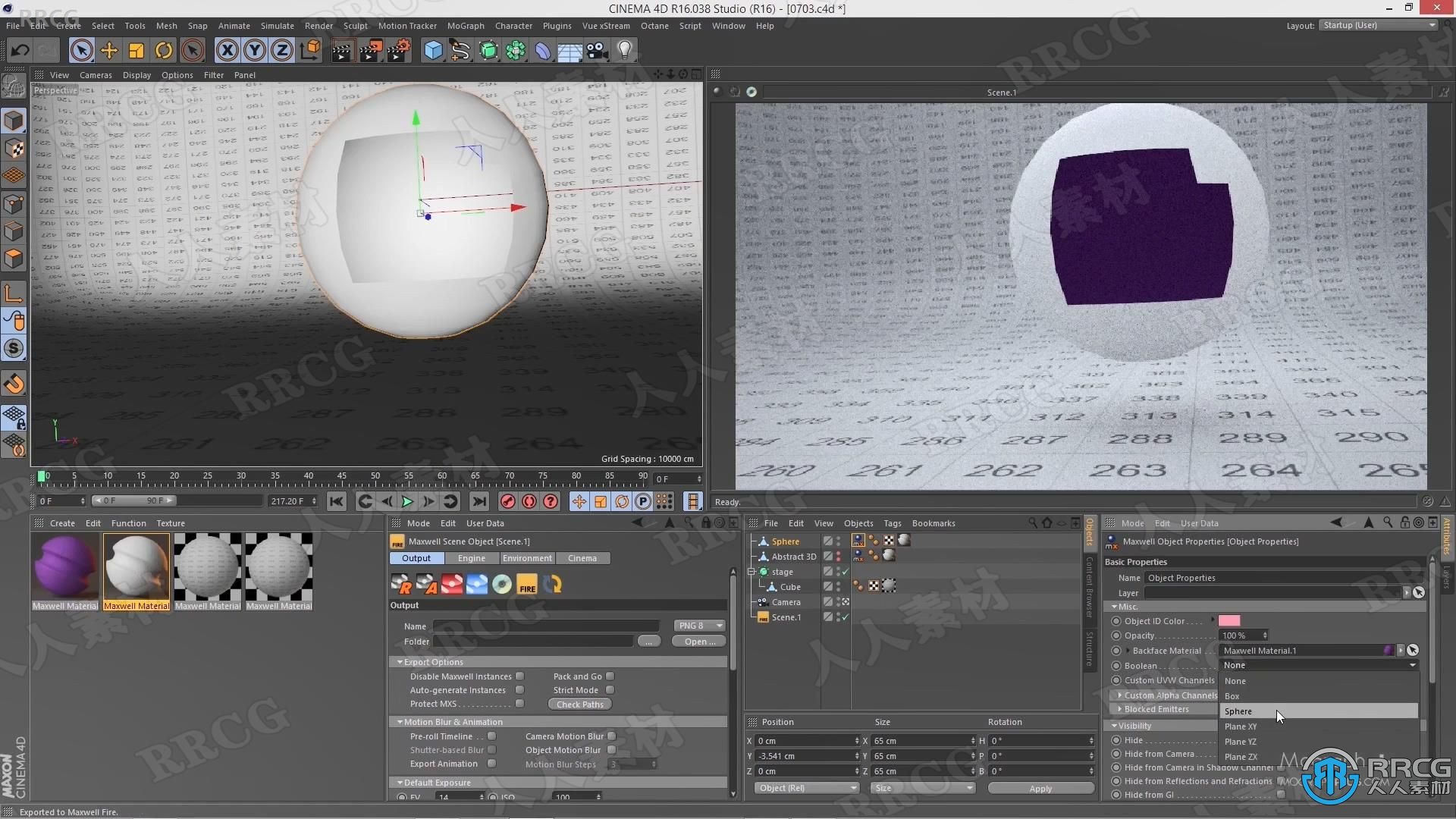Screen dimensions: 1456x819
Task: Enable Disable Maxwell Instances checkbox
Action: [519, 676]
